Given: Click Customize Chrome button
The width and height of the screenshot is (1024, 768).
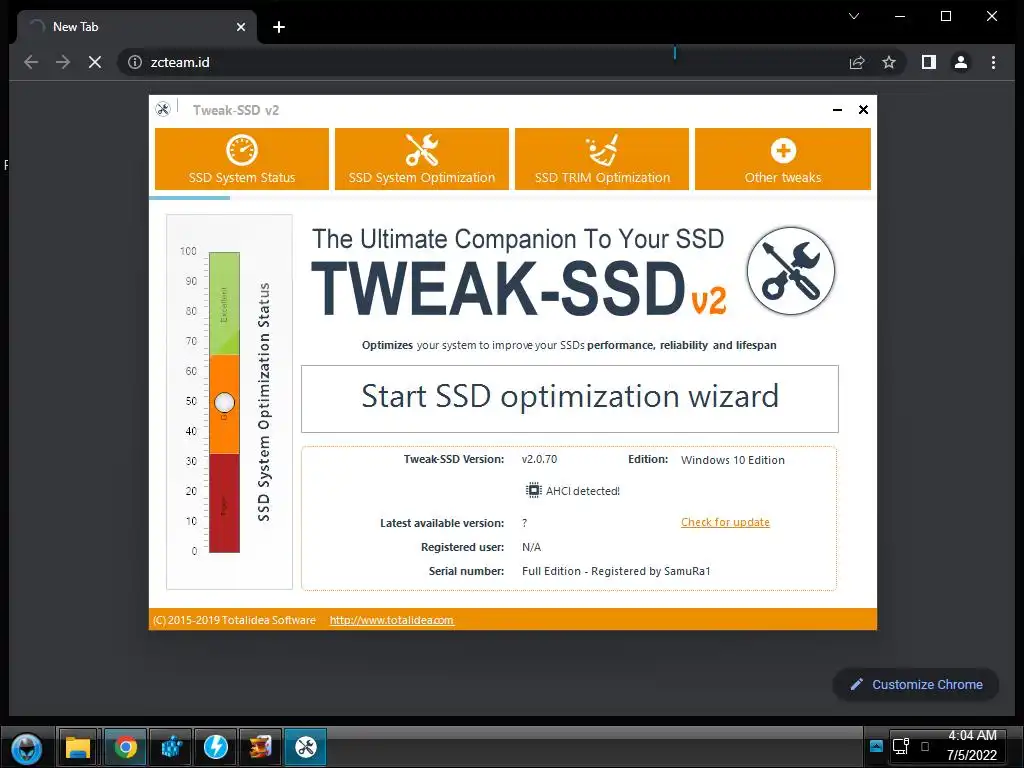Looking at the screenshot, I should (x=916, y=684).
